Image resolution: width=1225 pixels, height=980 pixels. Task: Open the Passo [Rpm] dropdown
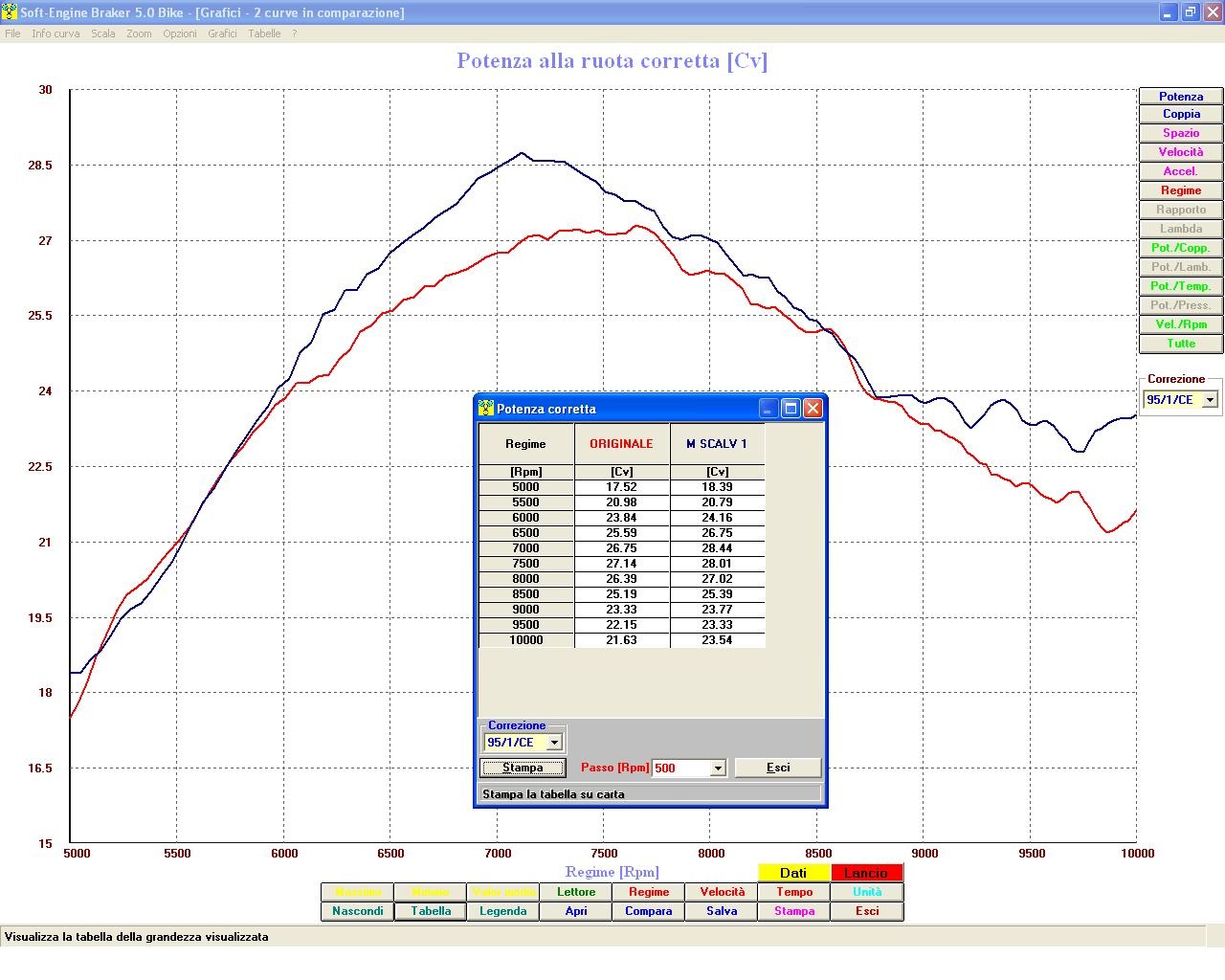click(718, 768)
